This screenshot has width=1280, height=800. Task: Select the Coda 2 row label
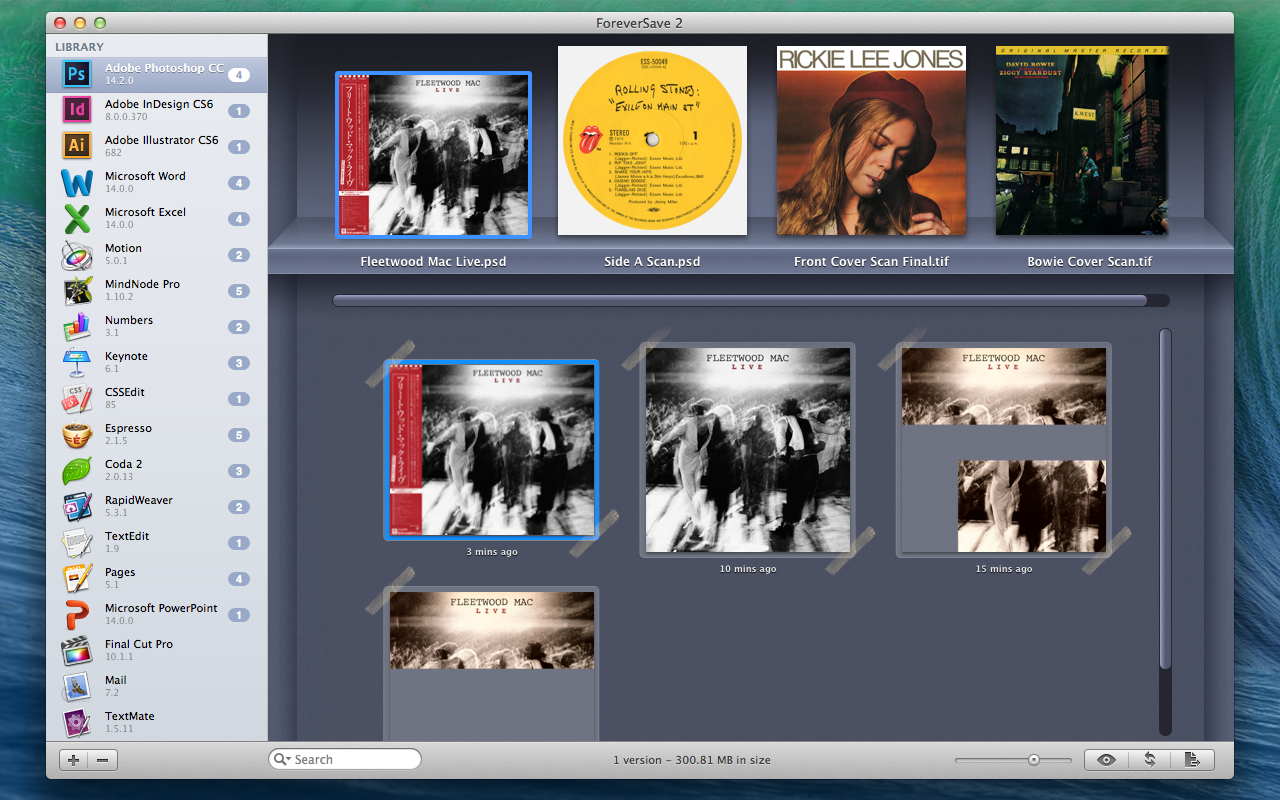coord(124,464)
